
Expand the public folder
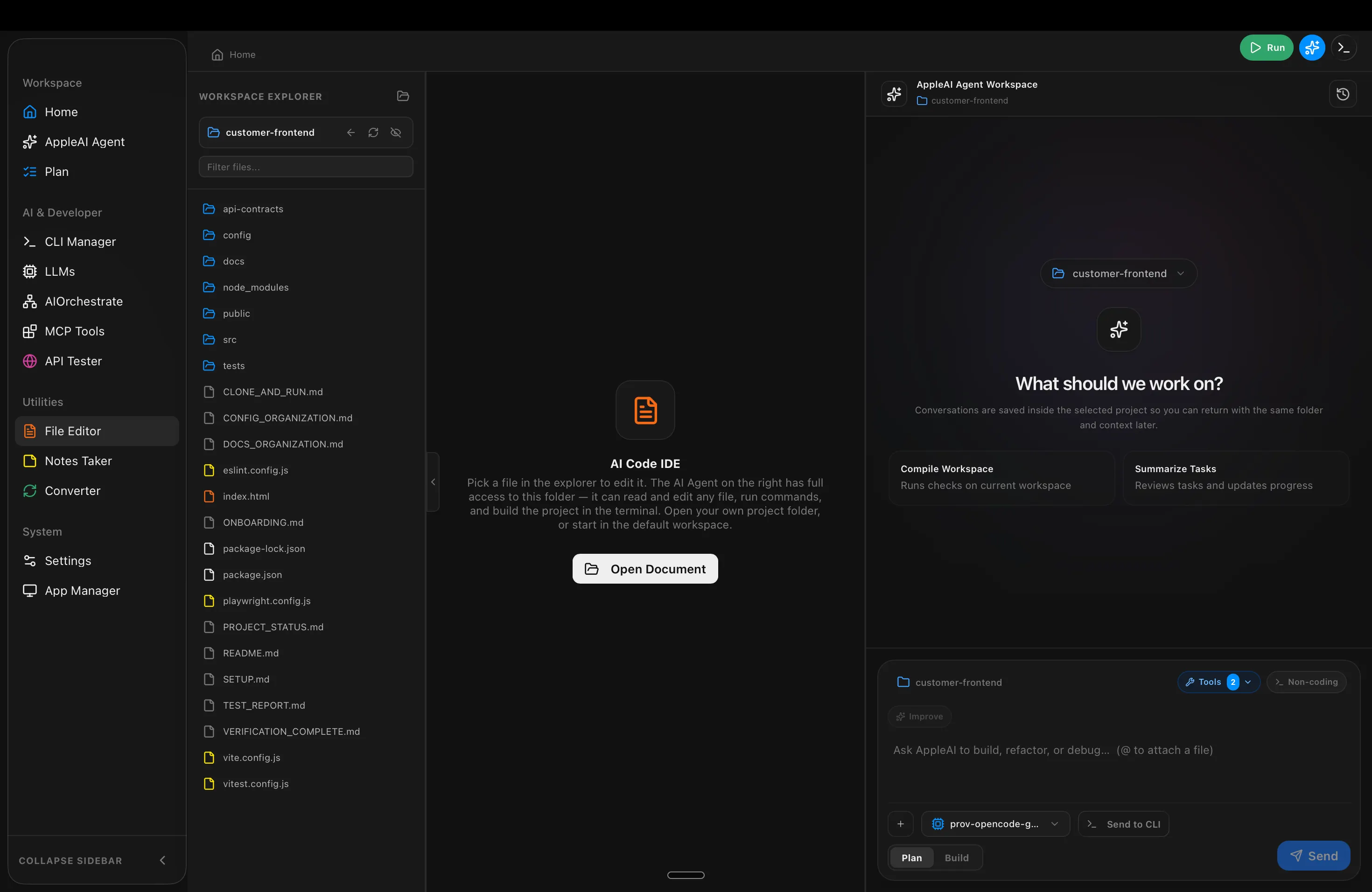(306, 314)
